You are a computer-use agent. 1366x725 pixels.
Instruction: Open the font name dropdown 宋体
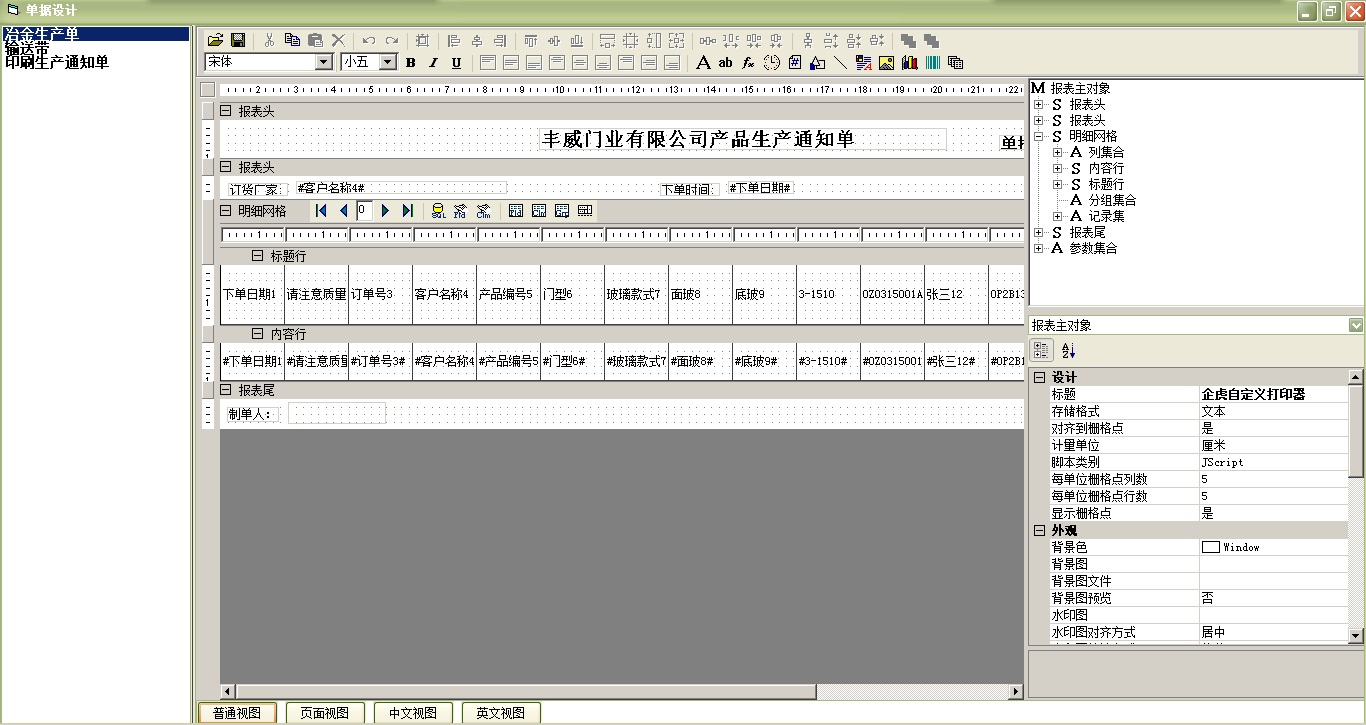(x=323, y=62)
